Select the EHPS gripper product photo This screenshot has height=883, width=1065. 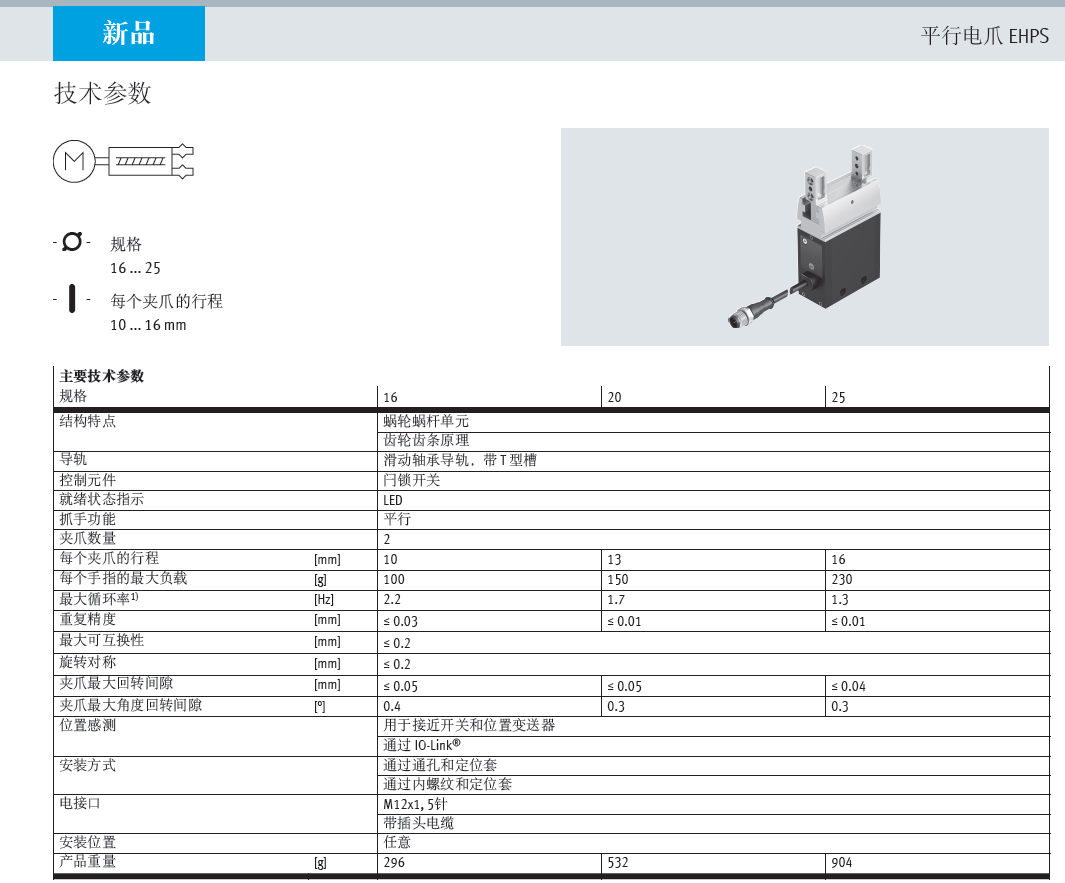click(x=804, y=236)
